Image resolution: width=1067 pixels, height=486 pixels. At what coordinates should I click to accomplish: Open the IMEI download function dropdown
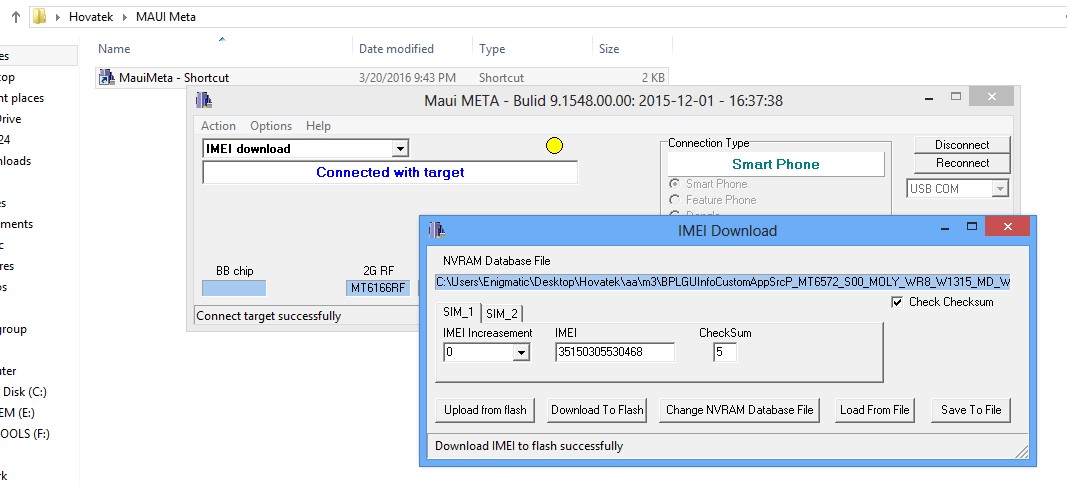tap(400, 149)
